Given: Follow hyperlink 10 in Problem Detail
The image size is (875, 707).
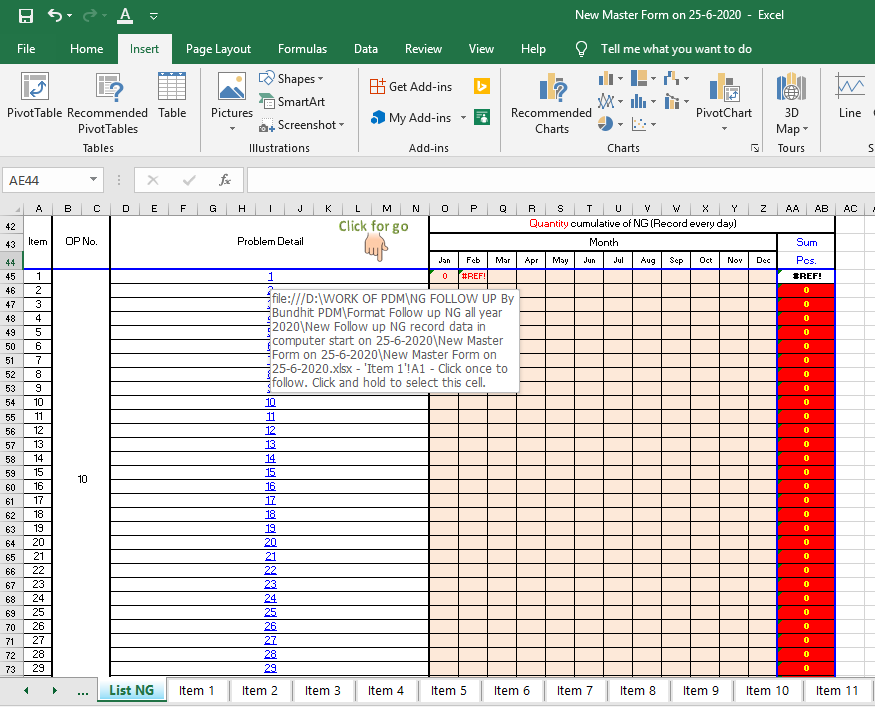Looking at the screenshot, I should click(x=270, y=402).
